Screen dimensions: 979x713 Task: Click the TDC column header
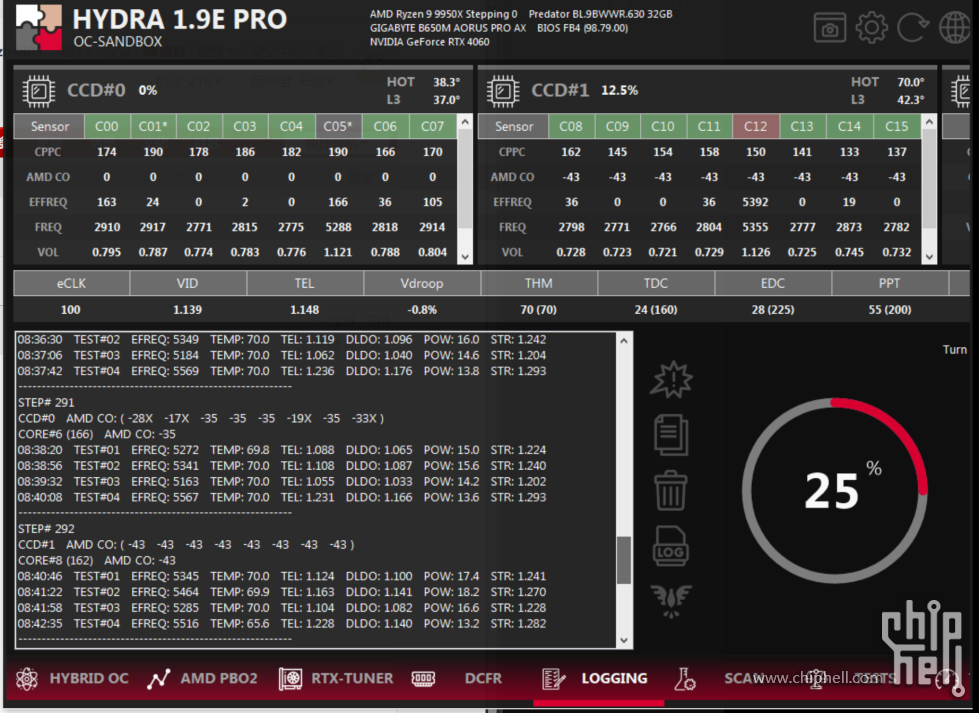coord(656,283)
